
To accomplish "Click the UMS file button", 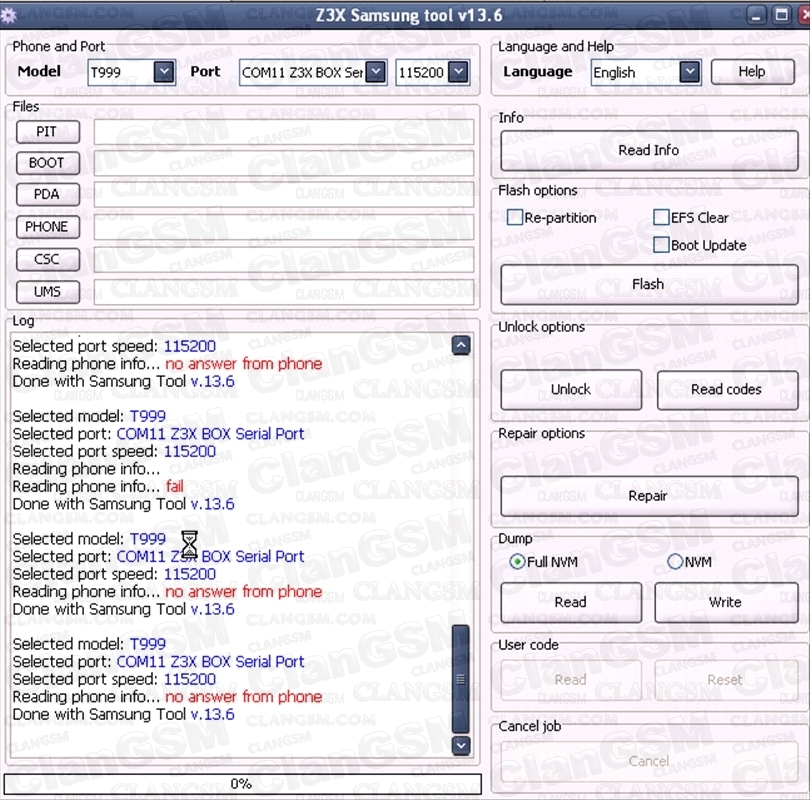I will (48, 292).
